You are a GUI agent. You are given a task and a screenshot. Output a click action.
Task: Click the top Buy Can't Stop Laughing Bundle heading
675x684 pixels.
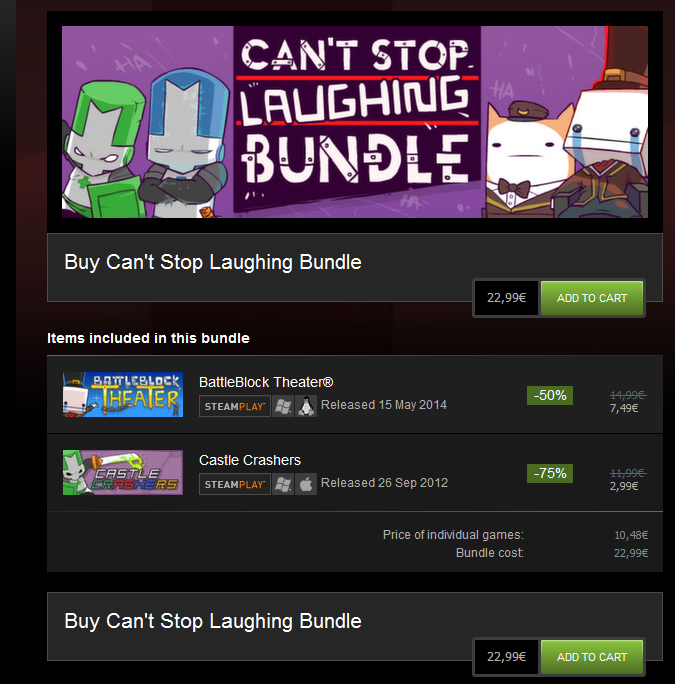[x=213, y=263]
